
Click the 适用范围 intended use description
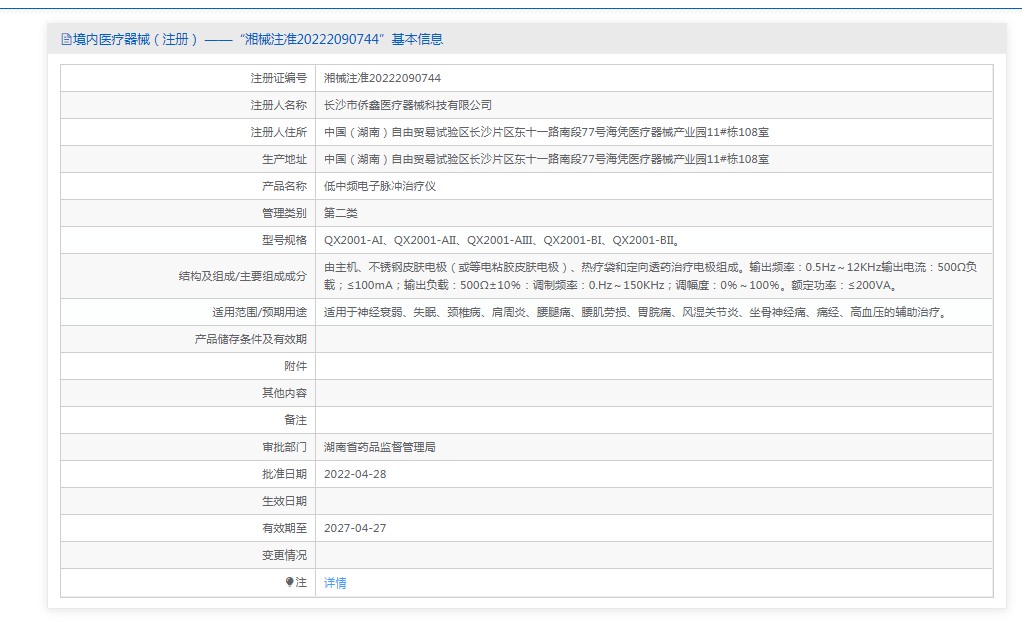tap(635, 312)
